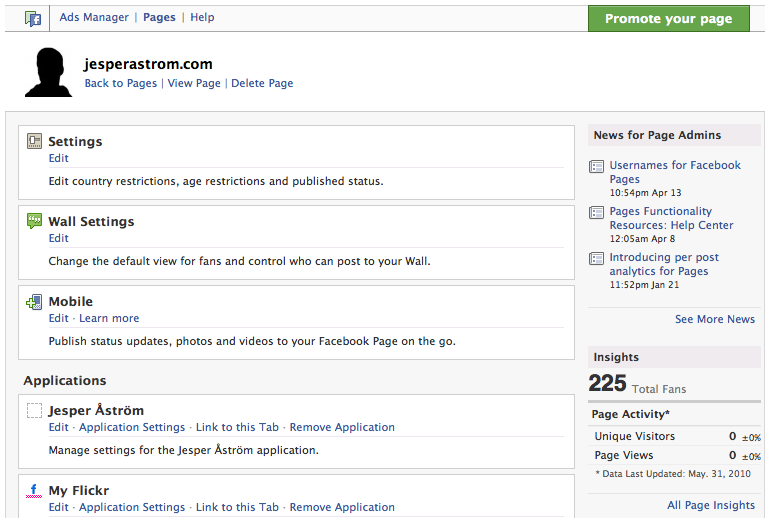Click the Manage settings for Jesper Åström description
The image size is (775, 518).
point(183,450)
